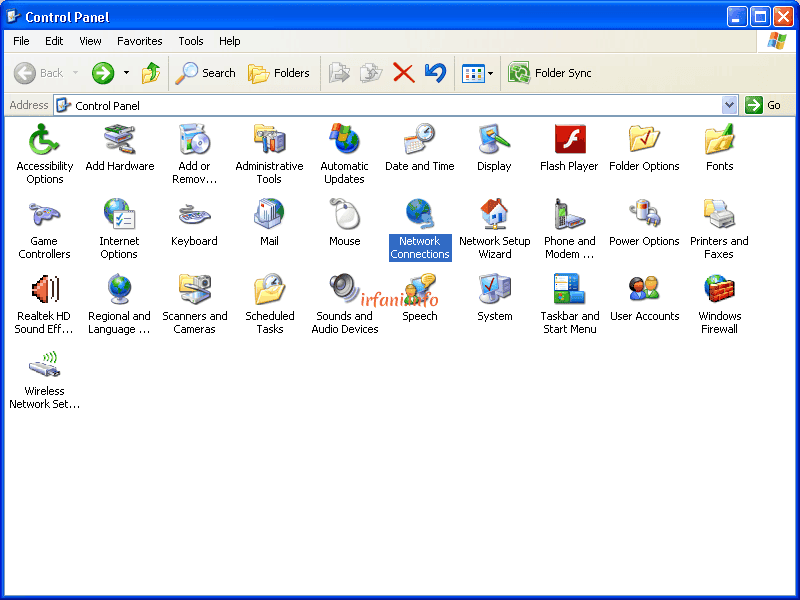The image size is (800, 600).
Task: Select the Flash Player icon
Action: (x=569, y=140)
